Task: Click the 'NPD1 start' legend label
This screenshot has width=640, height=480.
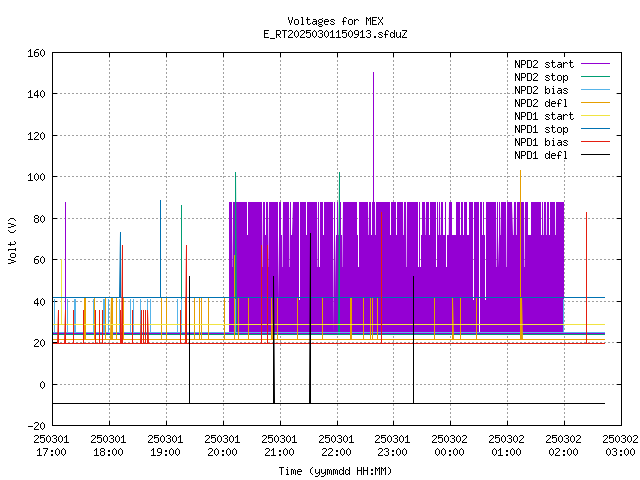Action: click(544, 116)
